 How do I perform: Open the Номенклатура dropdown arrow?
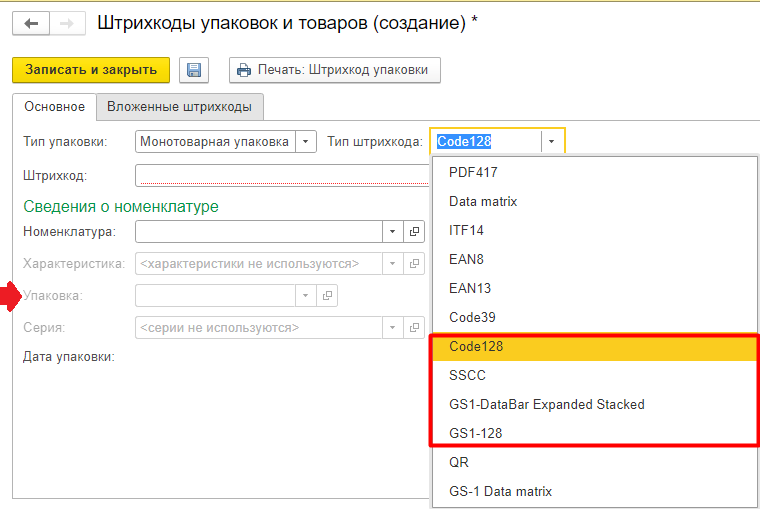coord(393,232)
